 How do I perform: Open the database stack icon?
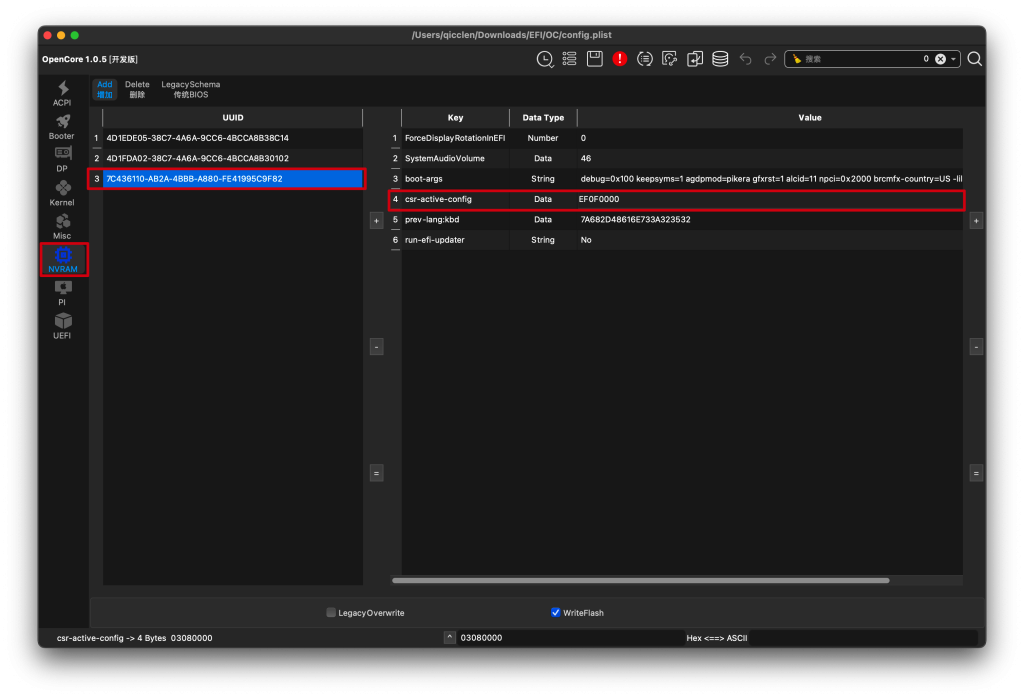(x=720, y=59)
